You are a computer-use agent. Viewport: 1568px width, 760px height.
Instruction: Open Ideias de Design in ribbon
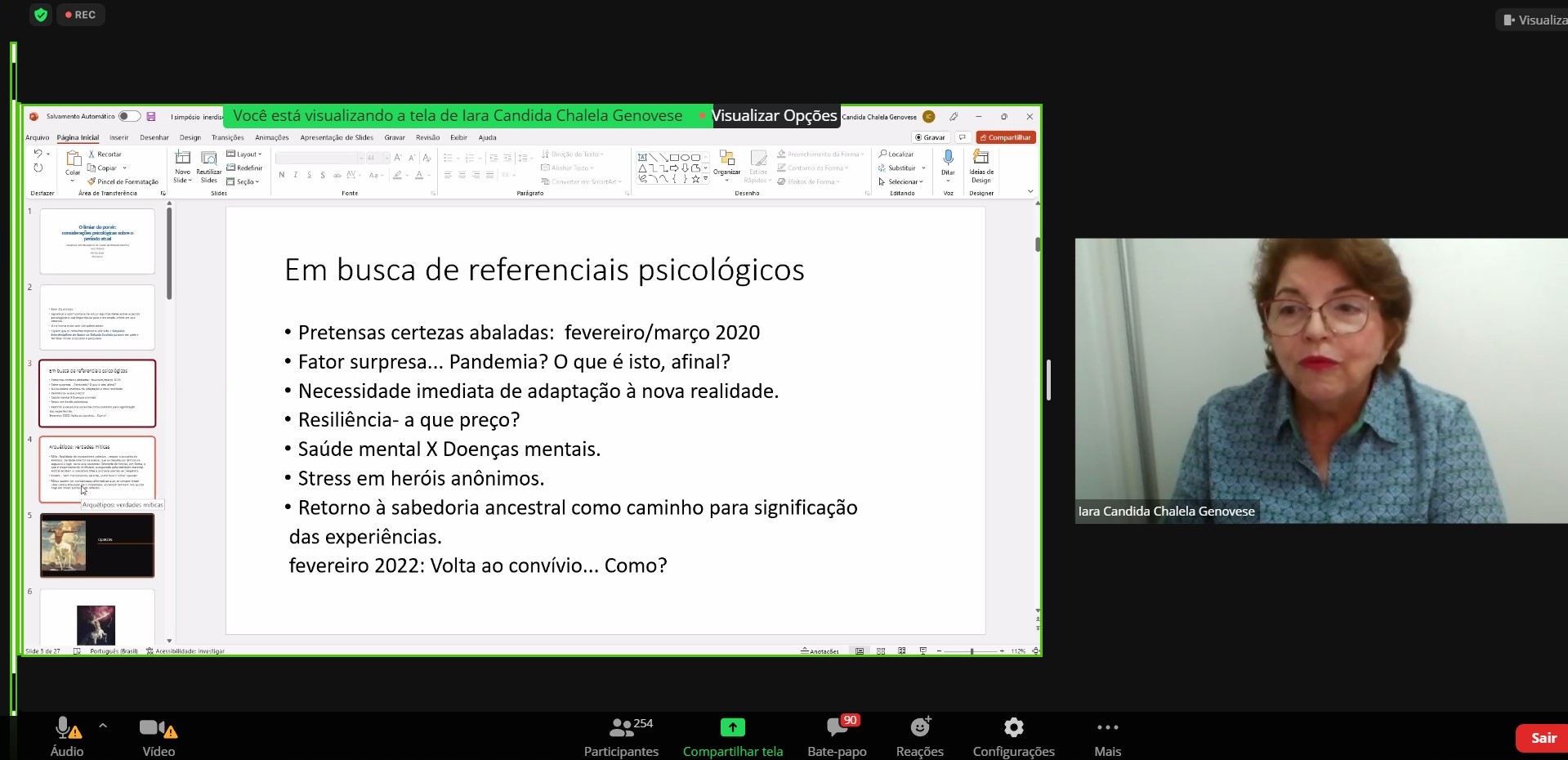click(x=981, y=158)
